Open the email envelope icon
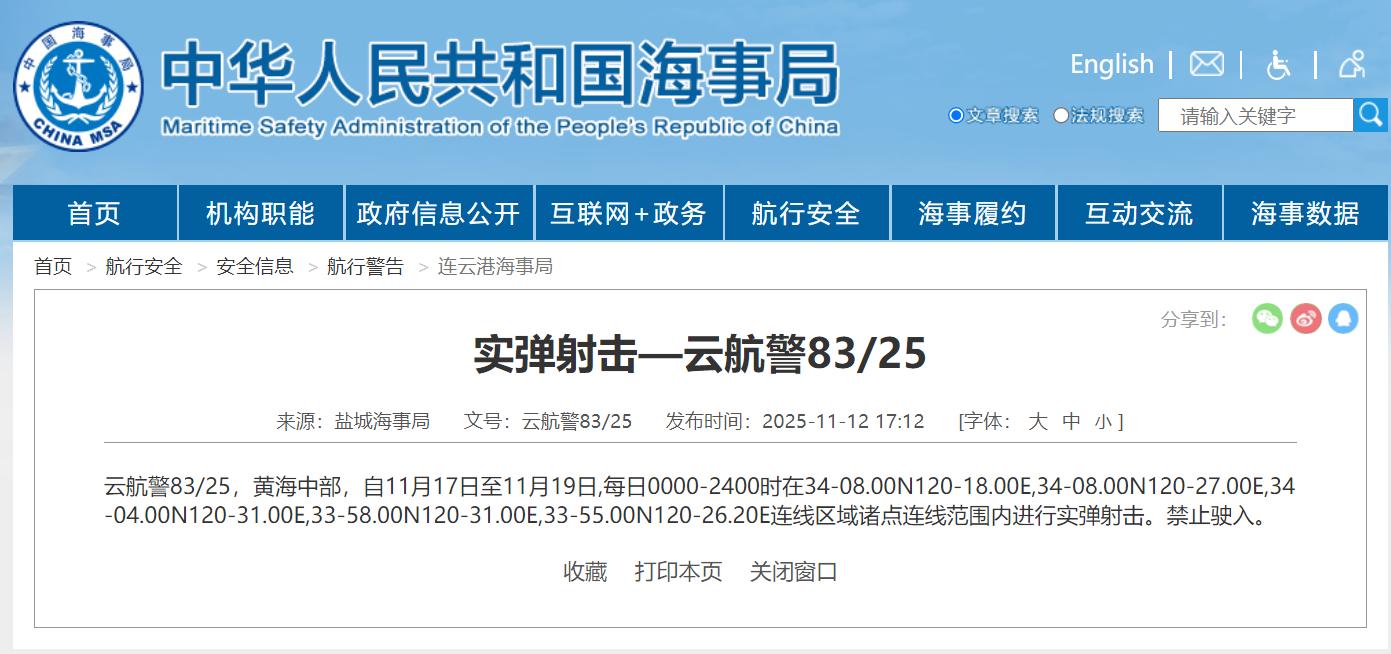 pyautogui.click(x=1207, y=64)
